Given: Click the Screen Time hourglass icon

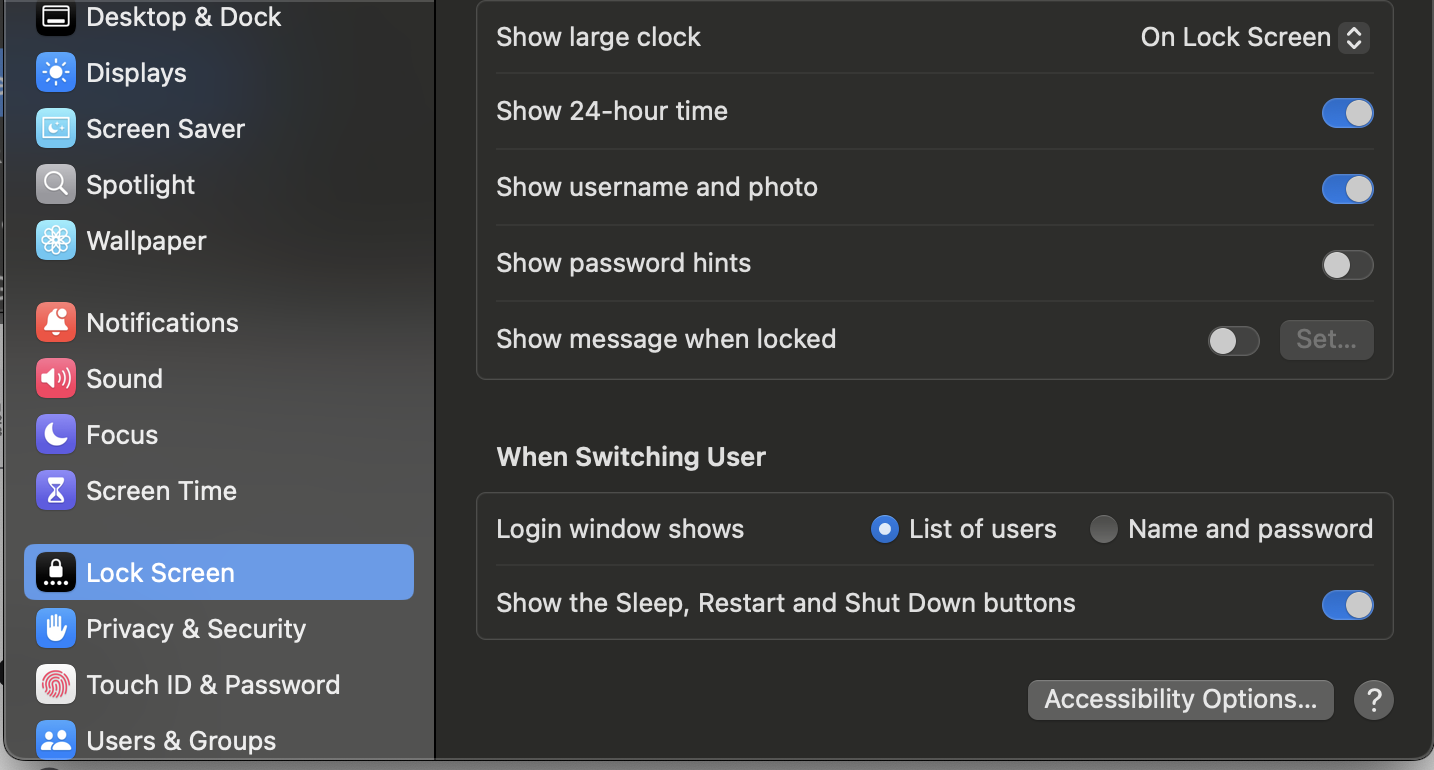Looking at the screenshot, I should pos(56,491).
